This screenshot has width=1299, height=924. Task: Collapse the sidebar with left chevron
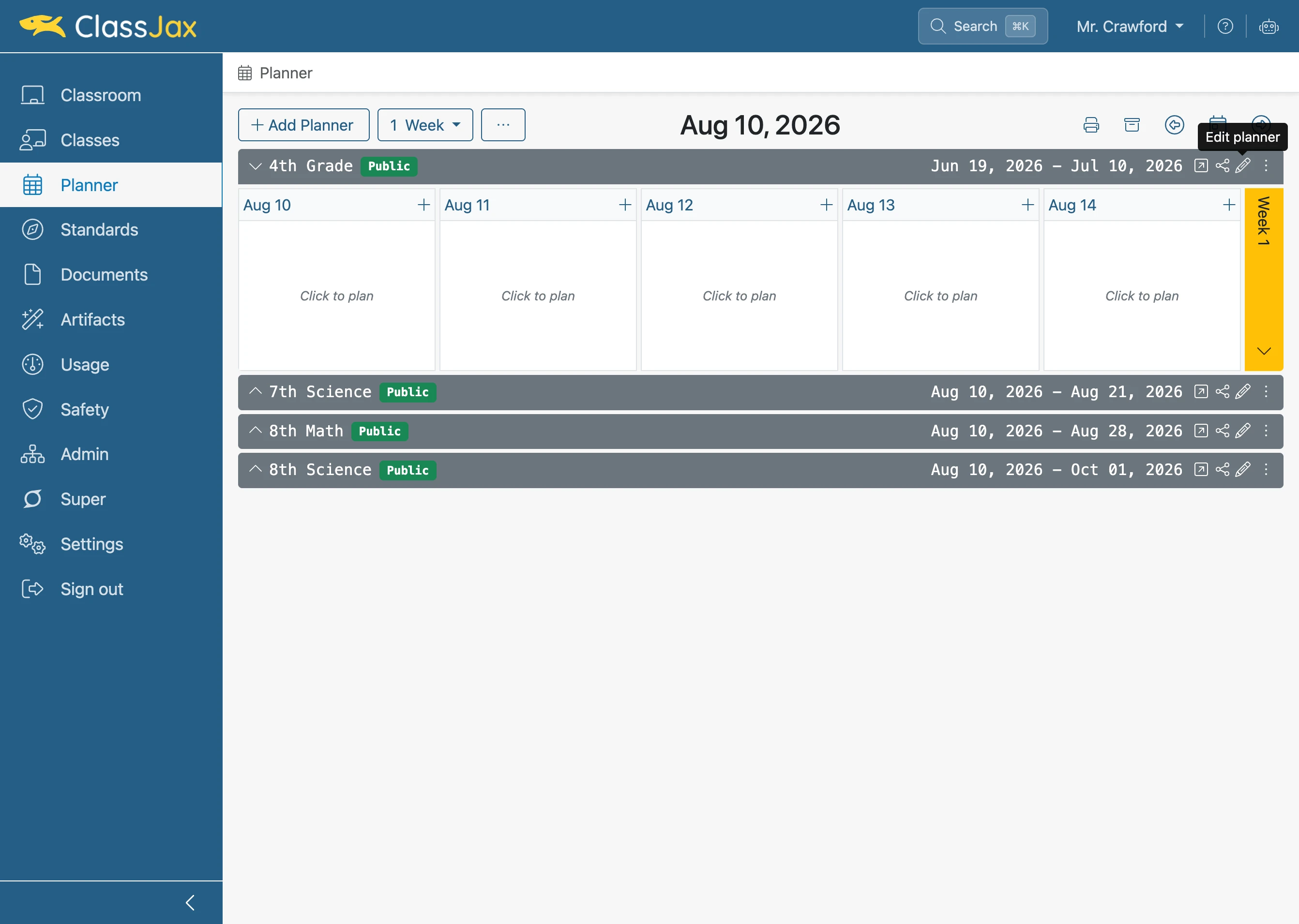click(190, 902)
